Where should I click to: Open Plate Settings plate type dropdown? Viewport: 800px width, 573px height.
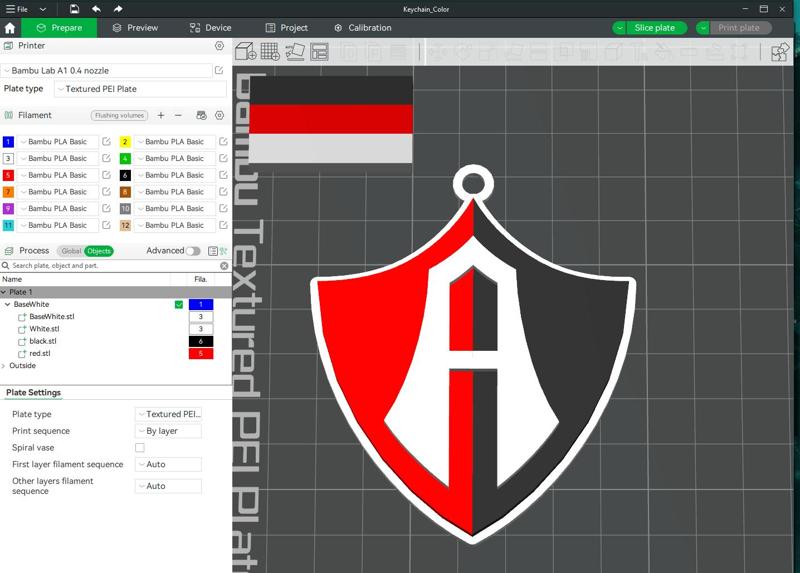pyautogui.click(x=168, y=414)
